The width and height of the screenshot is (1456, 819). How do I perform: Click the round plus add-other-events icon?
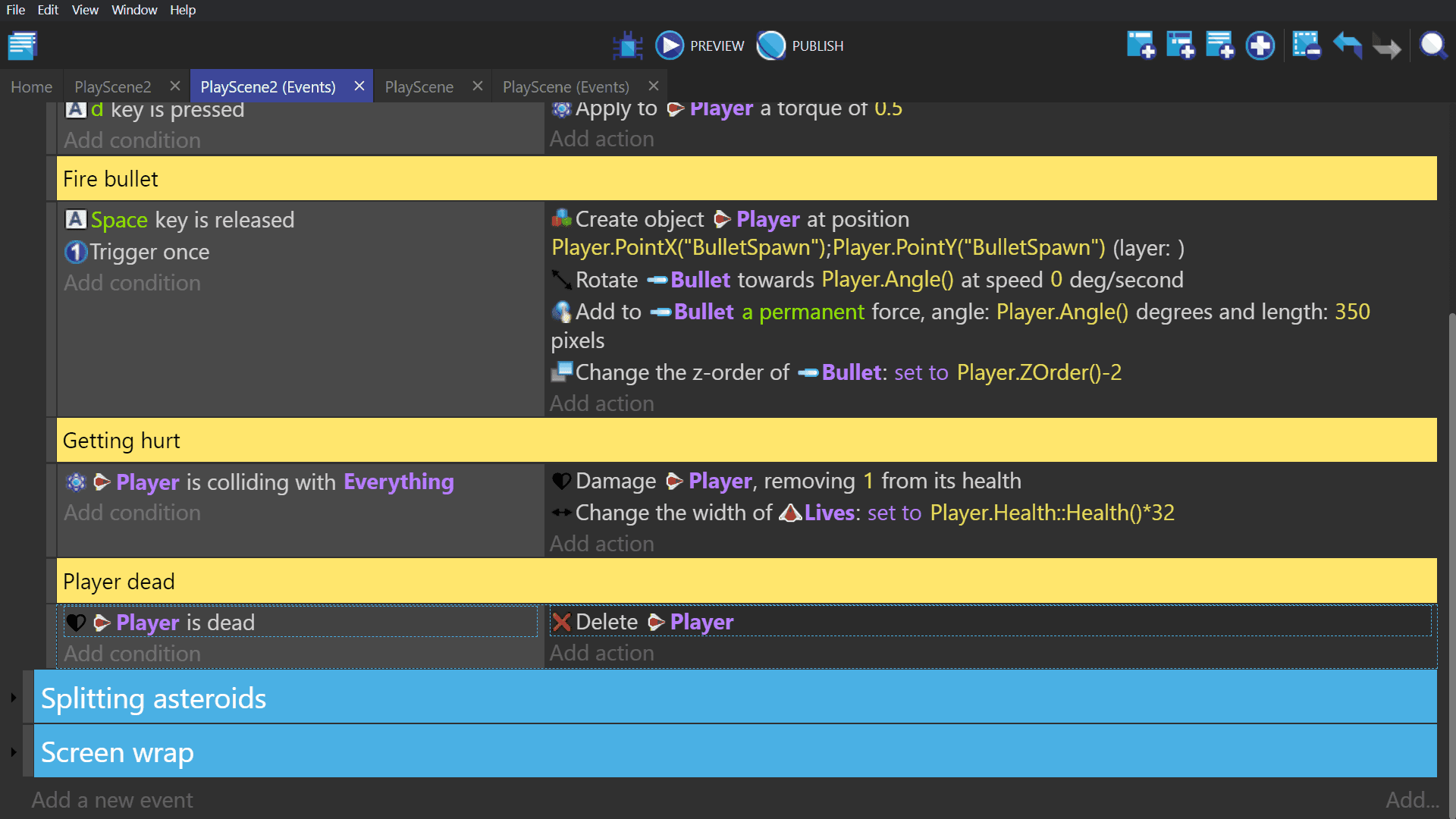pos(1260,45)
